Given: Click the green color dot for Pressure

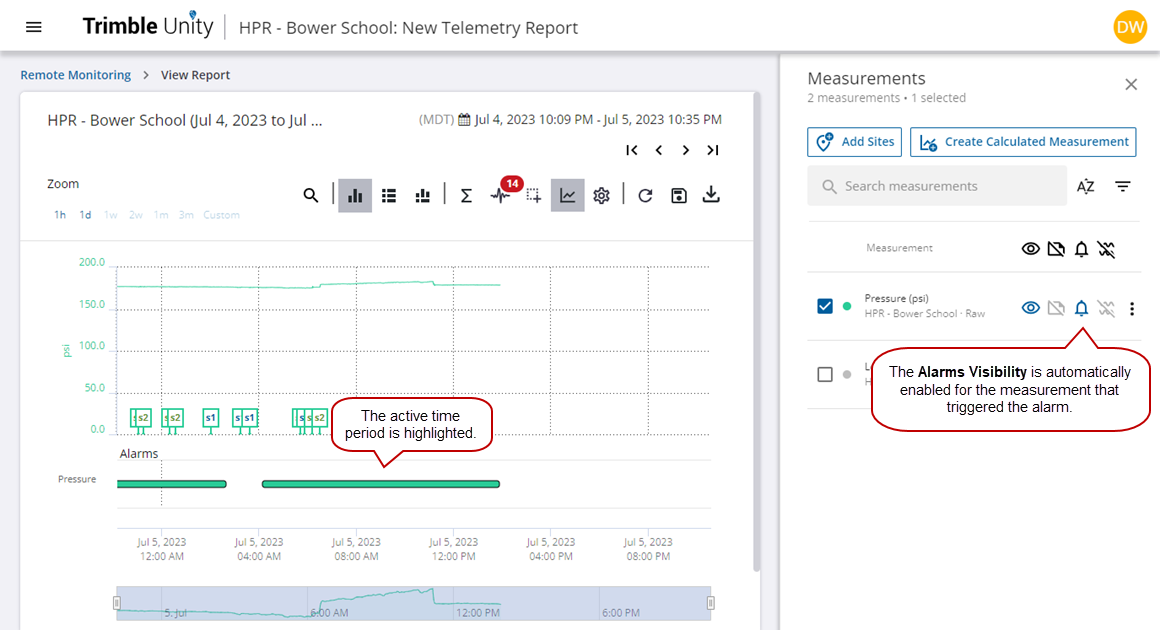Looking at the screenshot, I should point(847,306).
